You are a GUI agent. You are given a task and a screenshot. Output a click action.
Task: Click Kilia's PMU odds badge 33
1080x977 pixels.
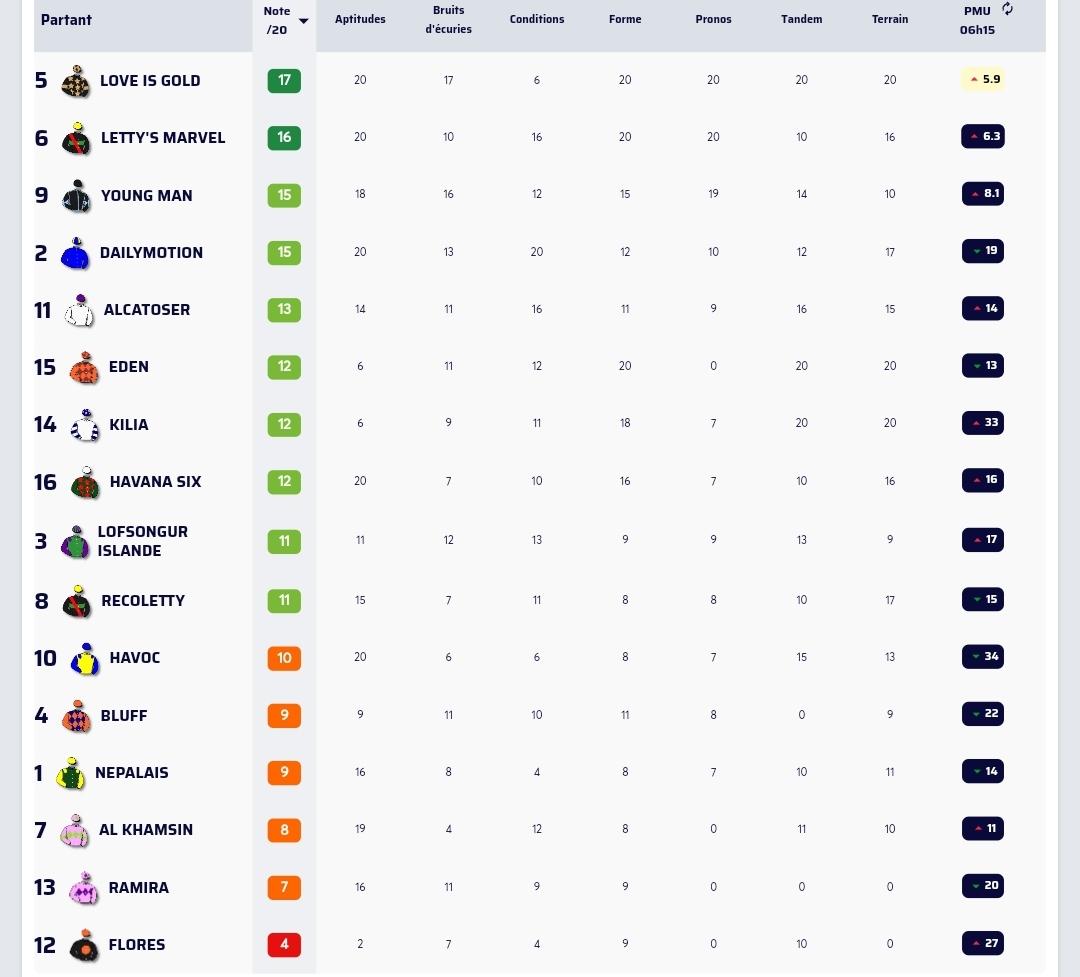(x=983, y=422)
